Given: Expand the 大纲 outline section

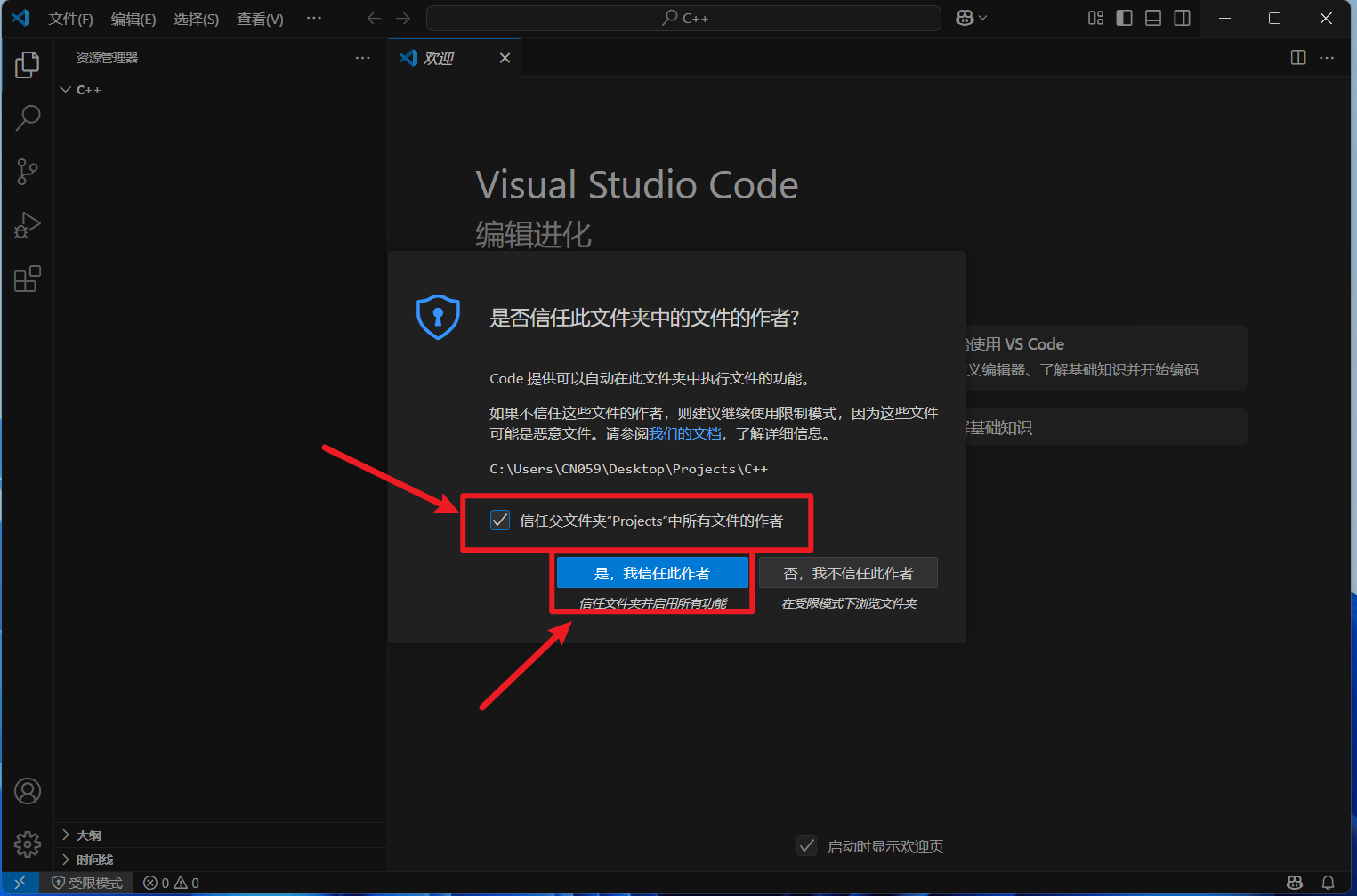Looking at the screenshot, I should 66,835.
